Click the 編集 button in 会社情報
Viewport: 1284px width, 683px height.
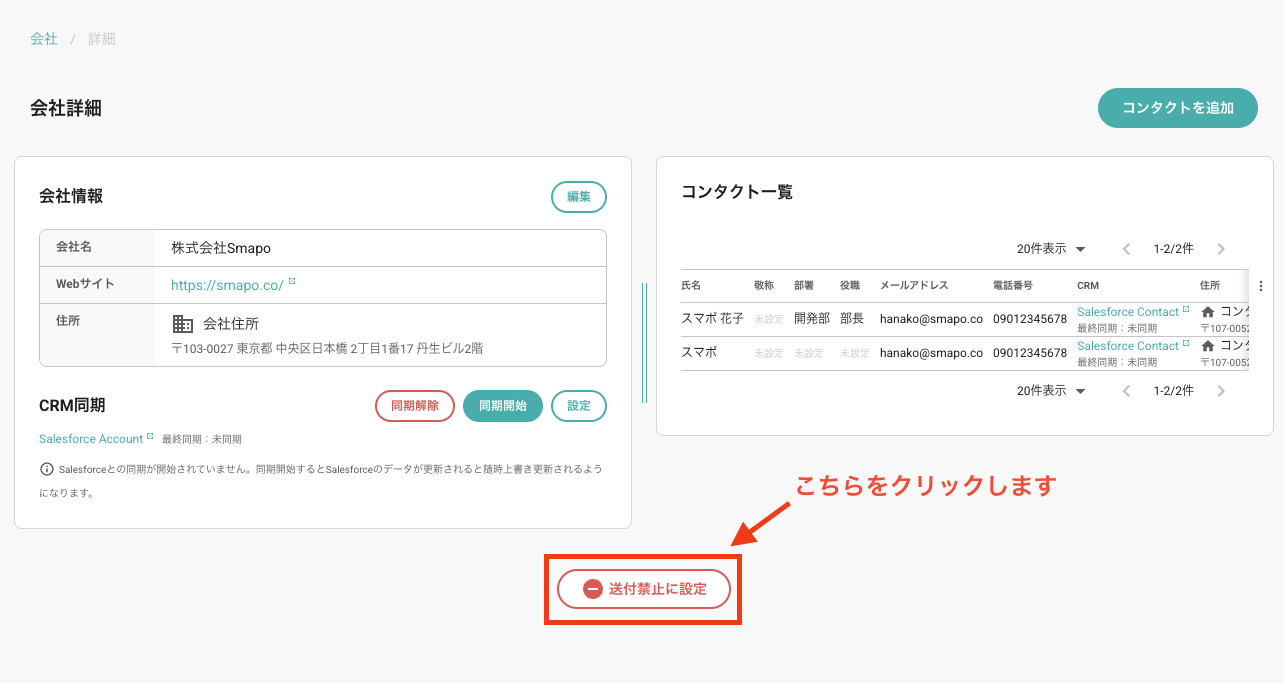pyautogui.click(x=579, y=197)
